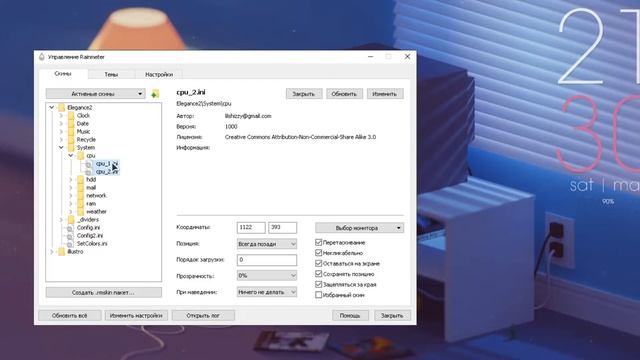
Task: Click the Recycle folder icon
Action: 71,140
